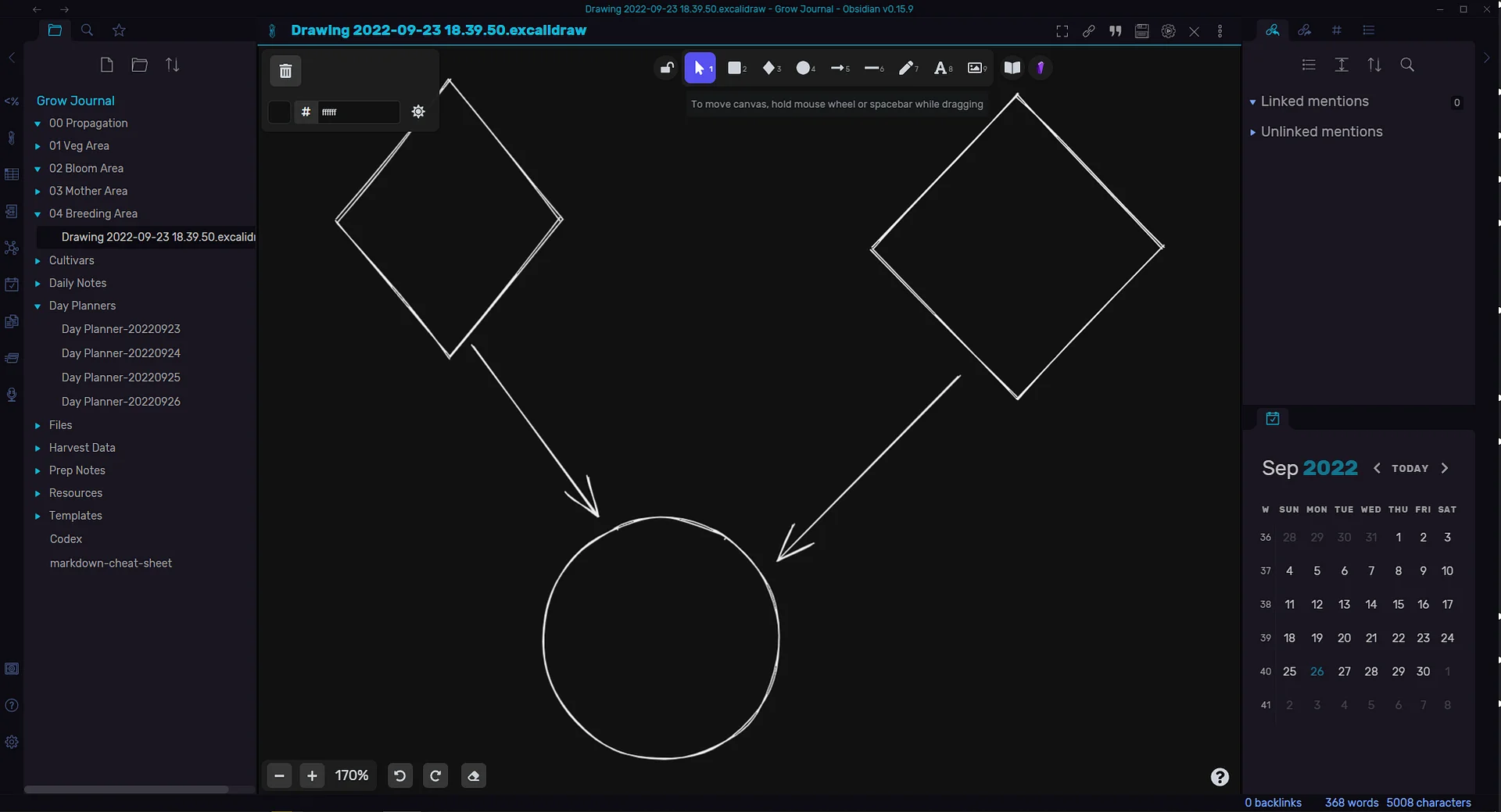The image size is (1501, 812).
Task: Click the link icon in drawing header
Action: [1088, 31]
